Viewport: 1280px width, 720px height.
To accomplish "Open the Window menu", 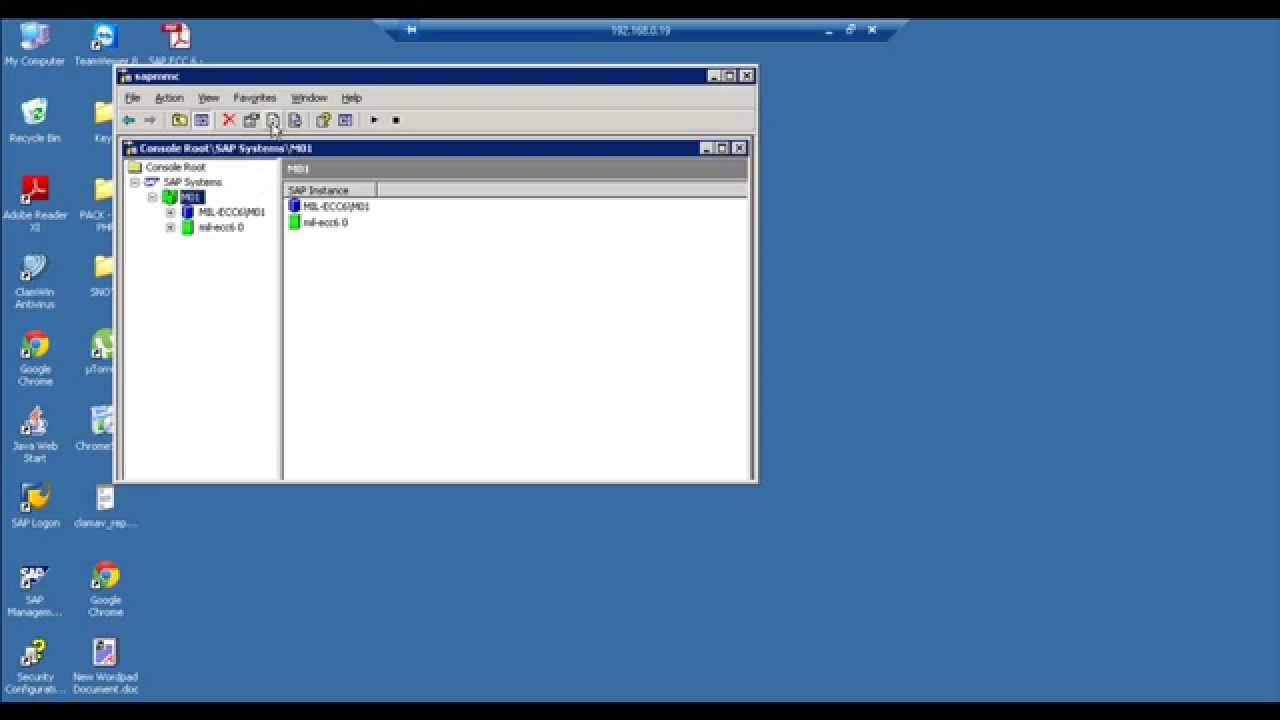I will click(309, 98).
